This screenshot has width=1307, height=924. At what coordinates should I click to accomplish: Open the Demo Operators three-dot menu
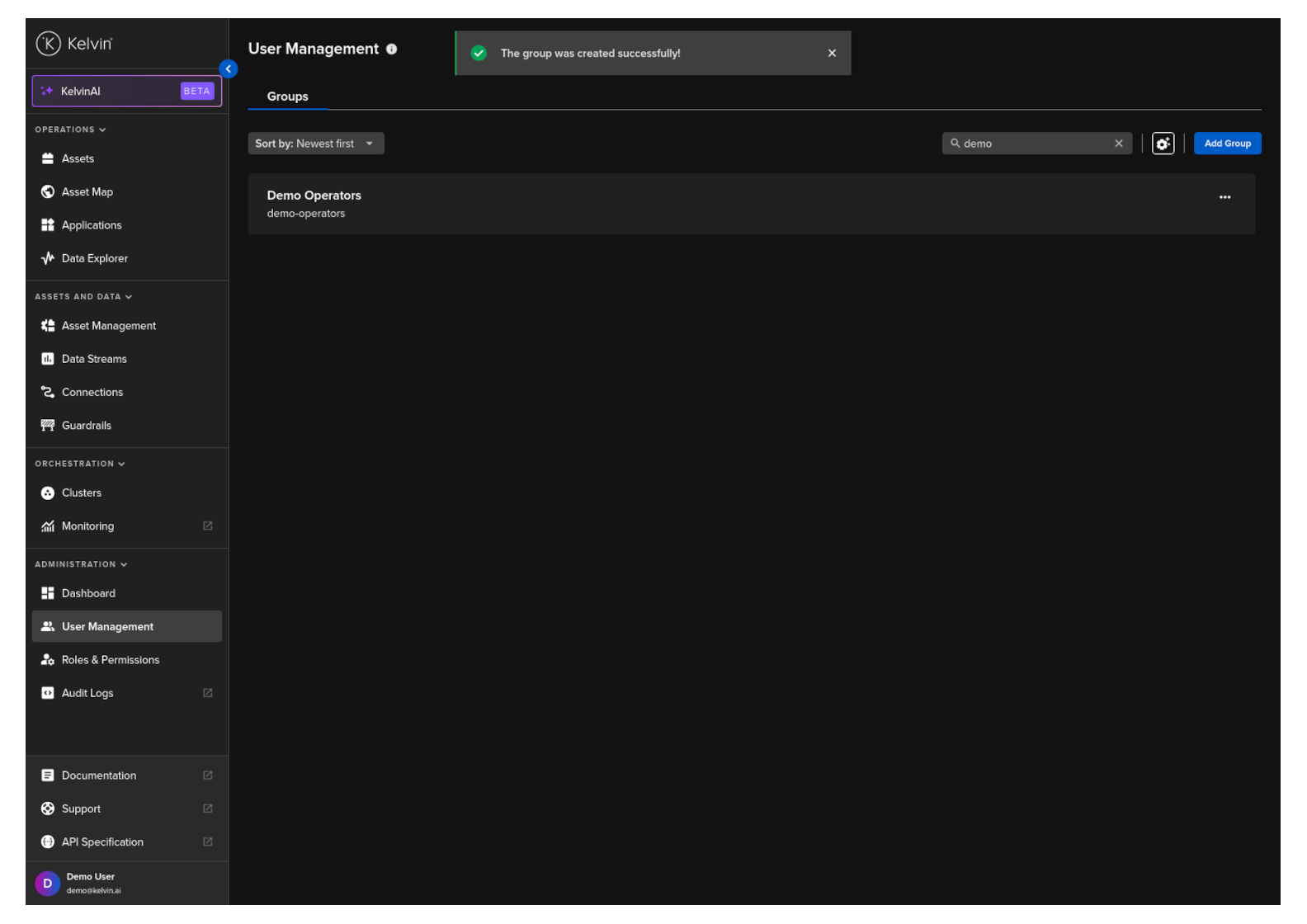point(1224,197)
